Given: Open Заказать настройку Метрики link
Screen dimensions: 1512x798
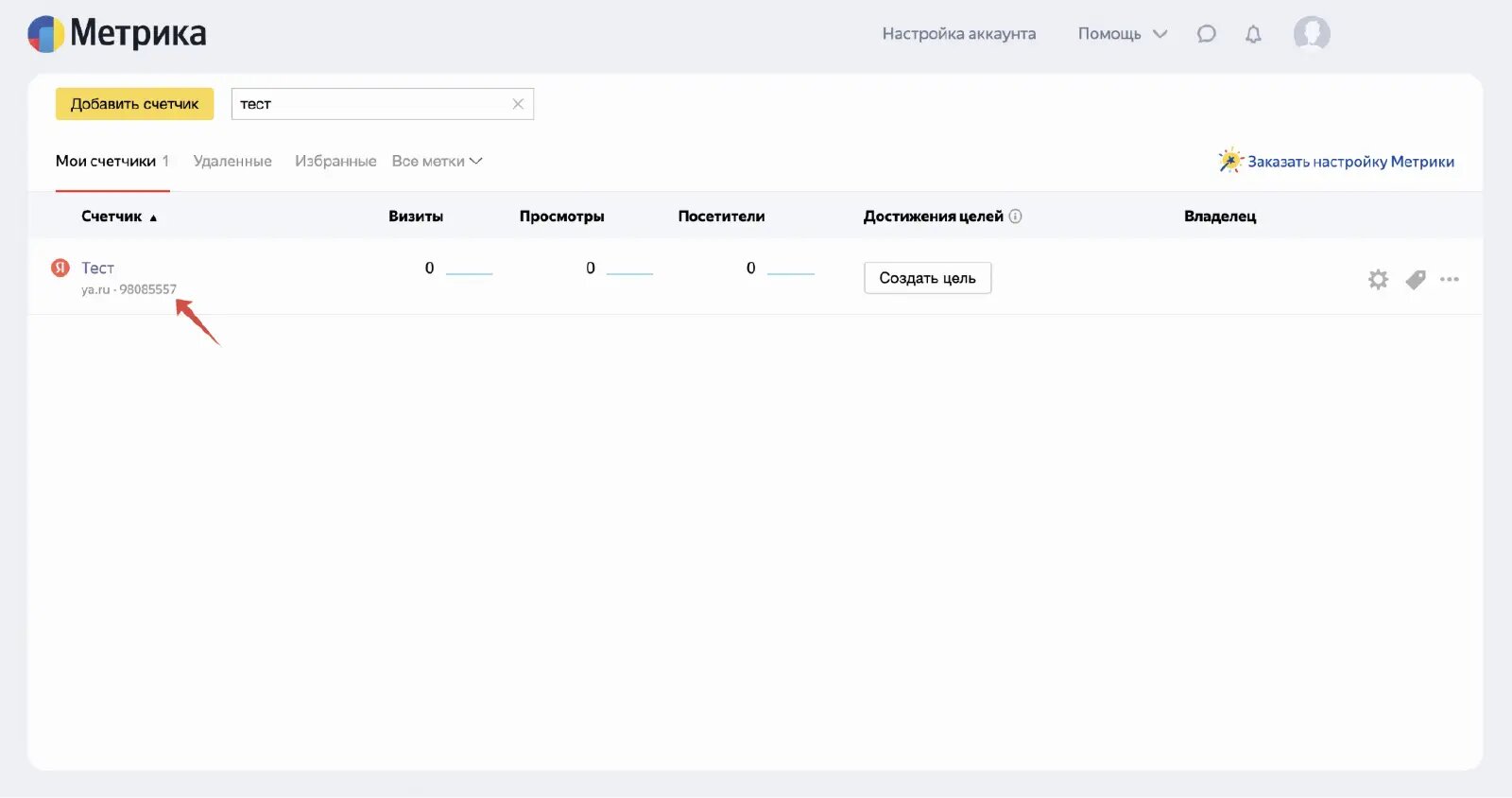Looking at the screenshot, I should [x=1349, y=162].
